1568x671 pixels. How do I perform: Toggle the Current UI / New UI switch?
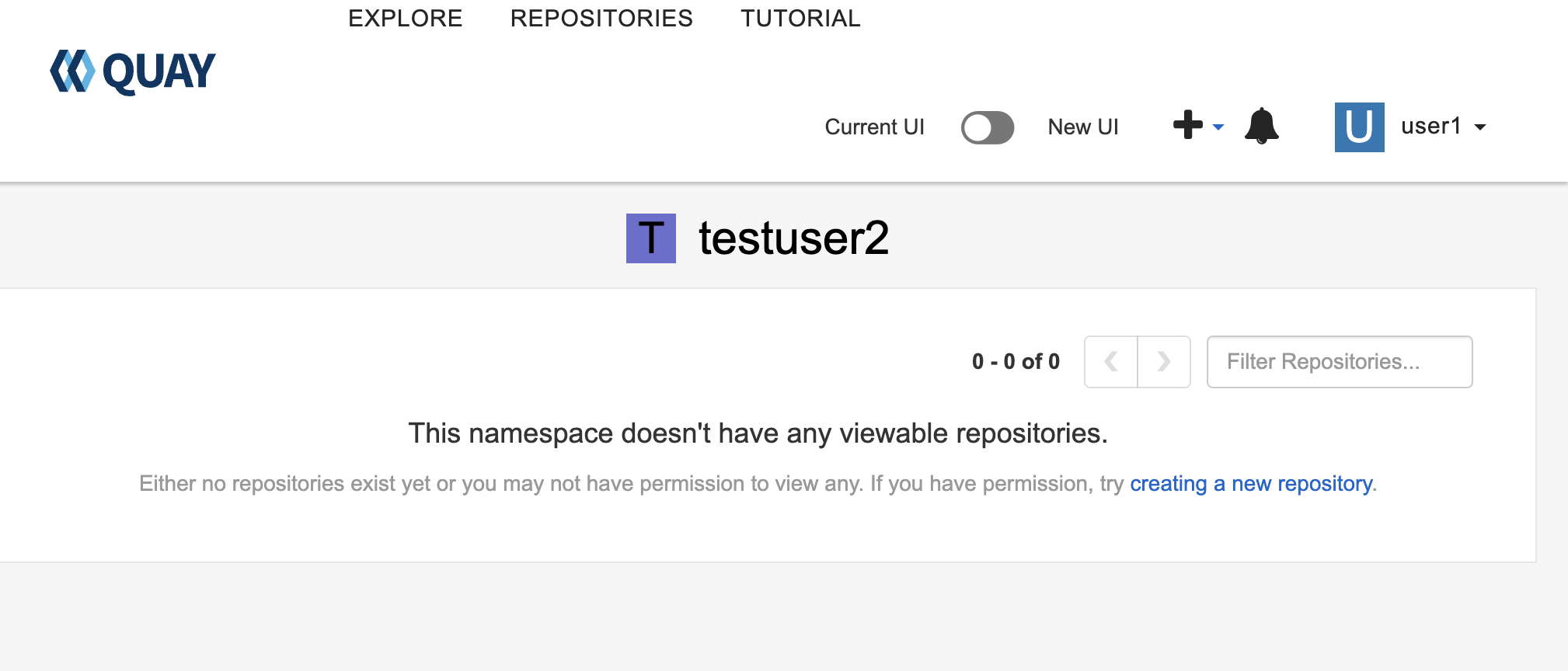(x=987, y=127)
